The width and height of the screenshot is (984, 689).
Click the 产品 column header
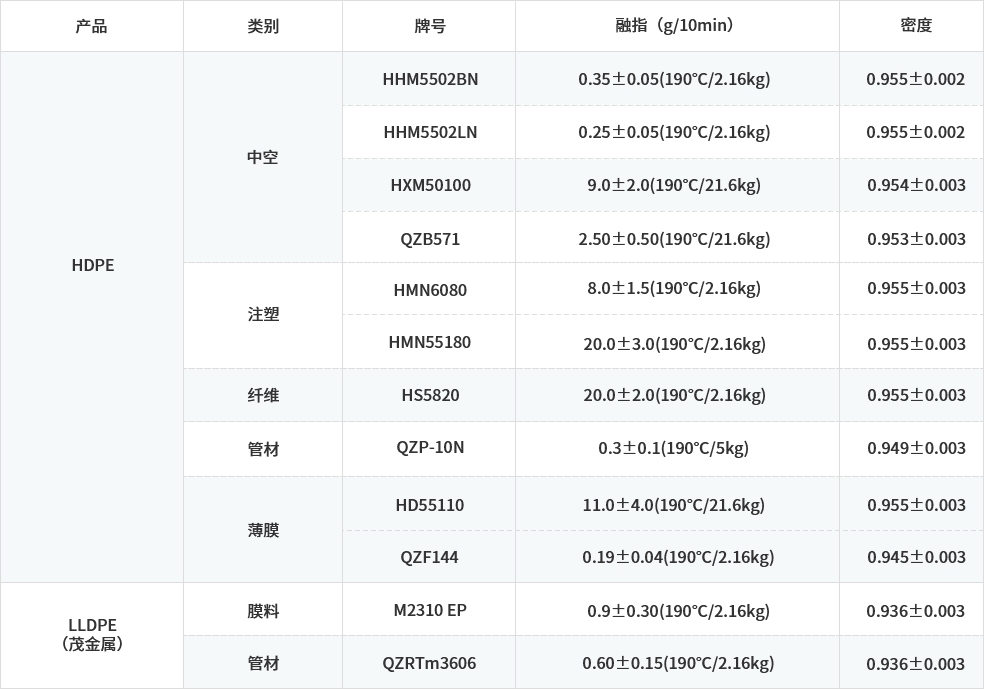(x=91, y=26)
